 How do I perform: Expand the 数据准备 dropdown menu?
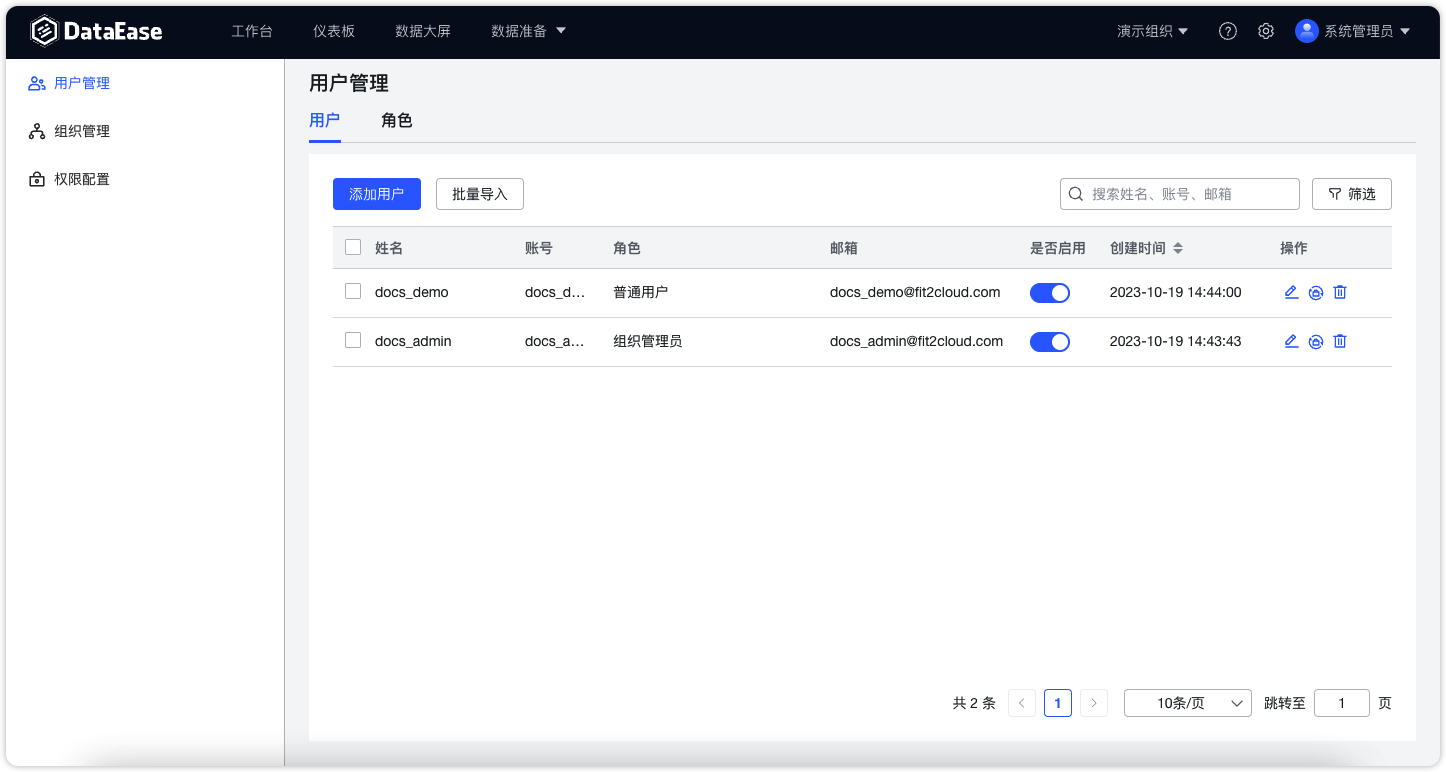tap(528, 31)
